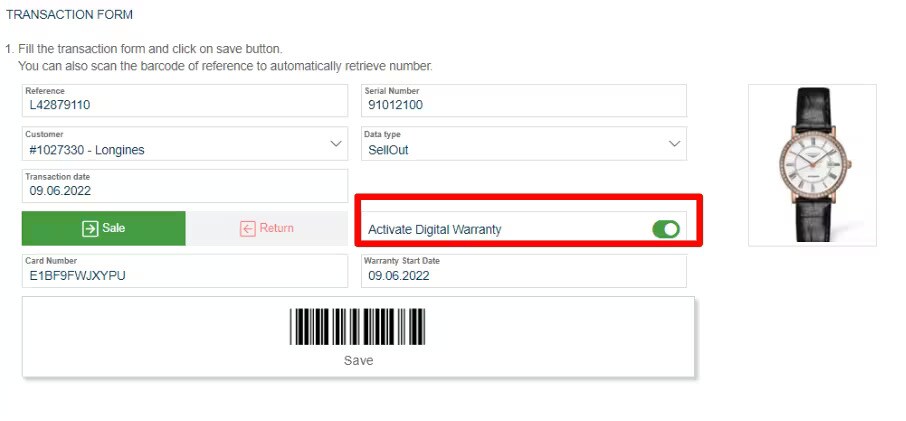The image size is (906, 421).
Task: Click the Transaction date field
Action: [185, 186]
